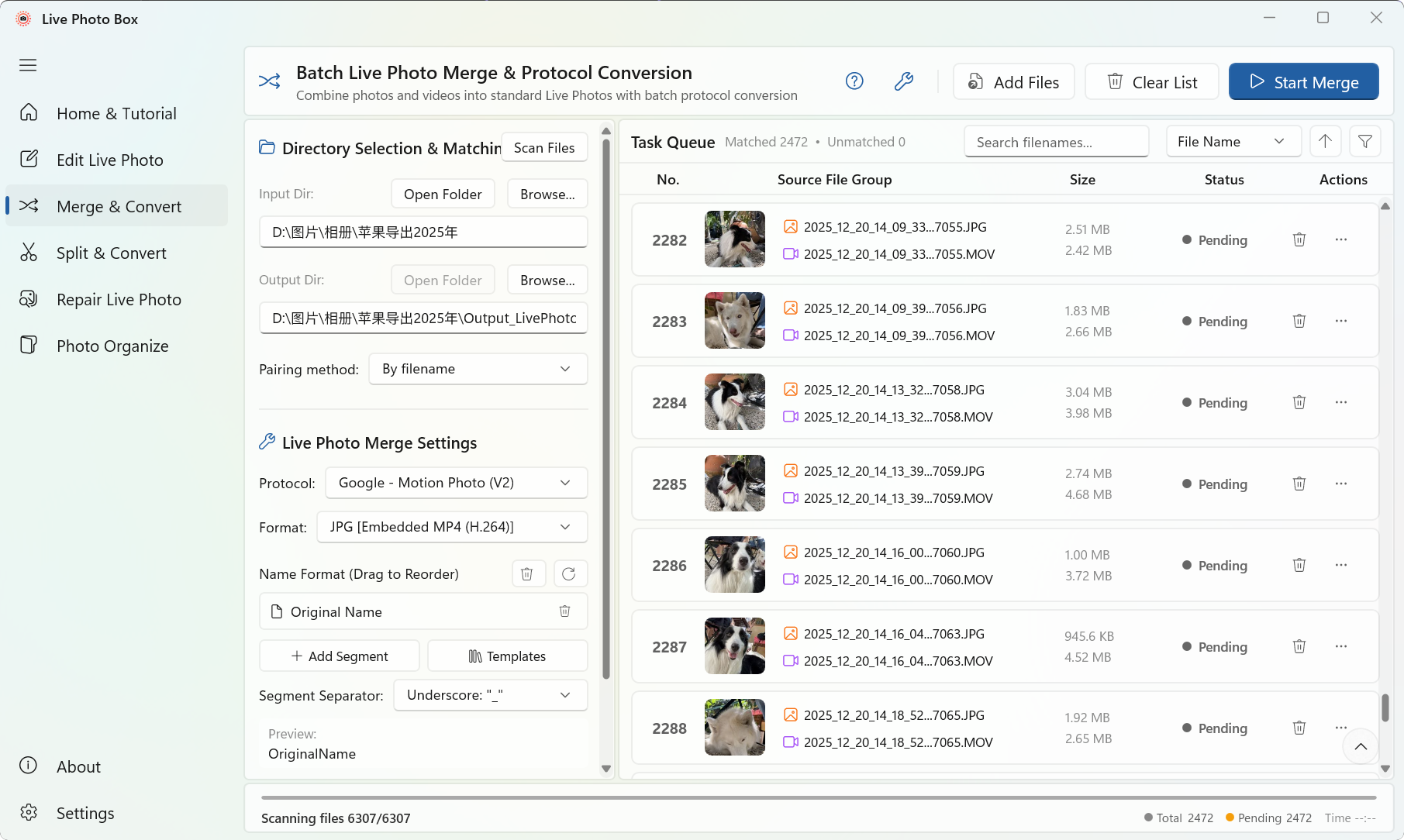Remove the Original Name segment

tap(565, 611)
